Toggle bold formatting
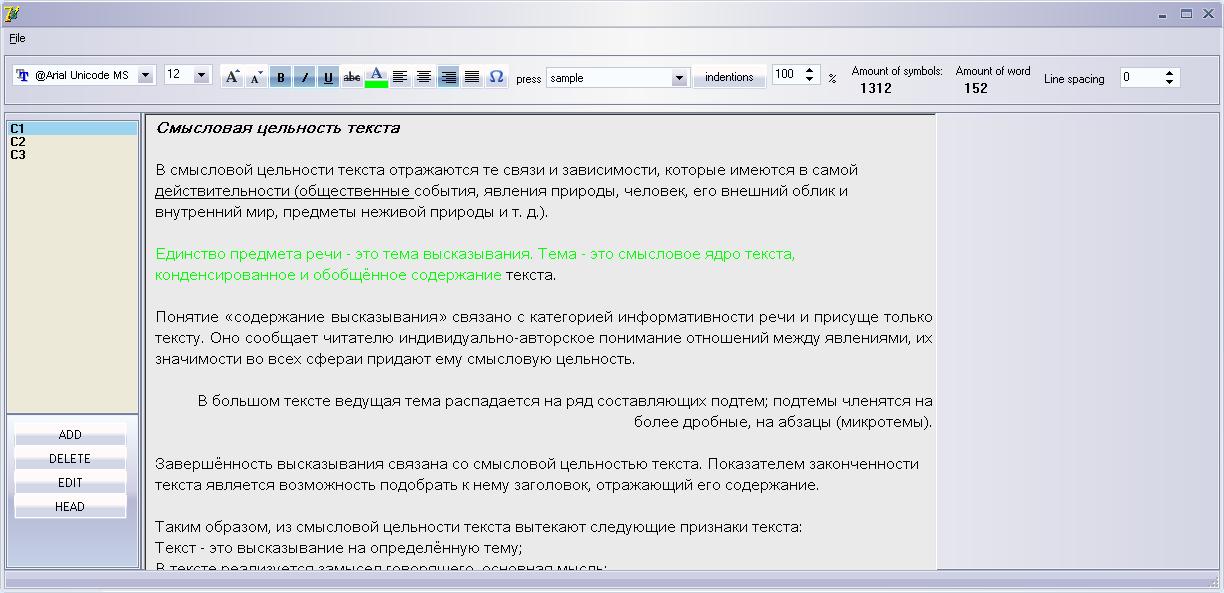1224x593 pixels. point(280,75)
